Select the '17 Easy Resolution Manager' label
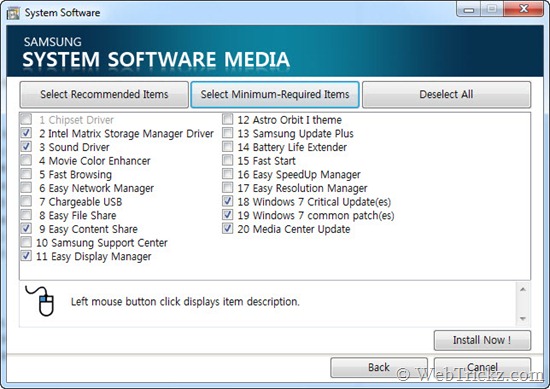The width and height of the screenshot is (550, 389). point(302,188)
